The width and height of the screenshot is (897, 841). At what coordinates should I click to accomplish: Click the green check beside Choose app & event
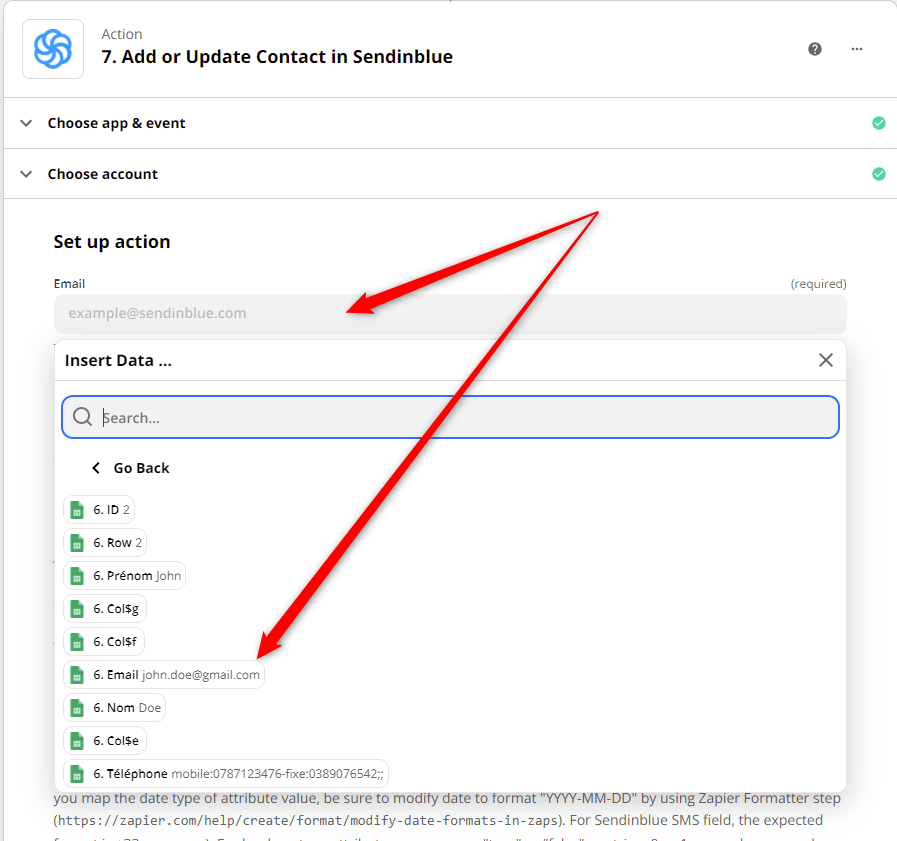pos(879,123)
